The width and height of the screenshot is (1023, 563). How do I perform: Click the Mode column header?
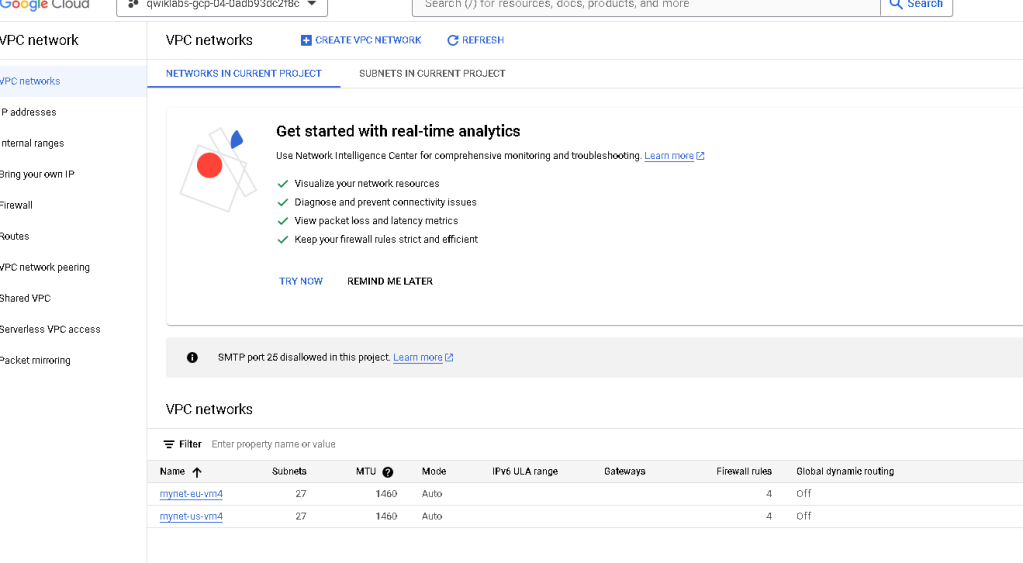tap(434, 472)
